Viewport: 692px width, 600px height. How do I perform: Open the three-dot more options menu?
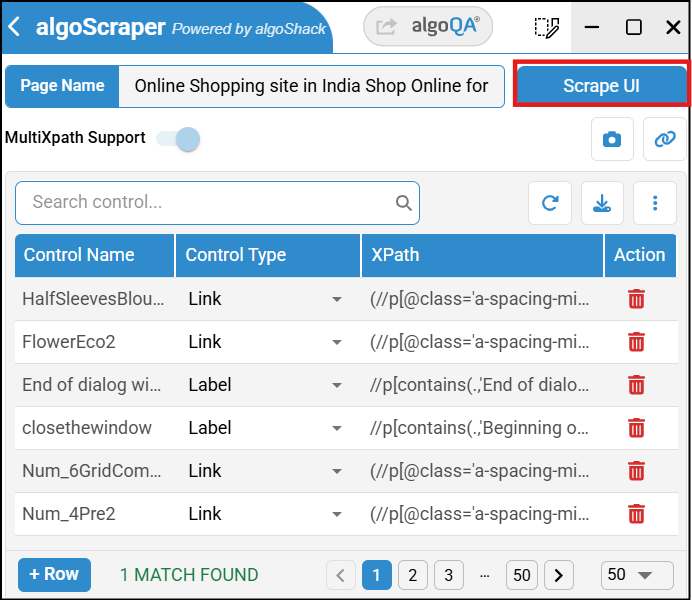point(656,203)
